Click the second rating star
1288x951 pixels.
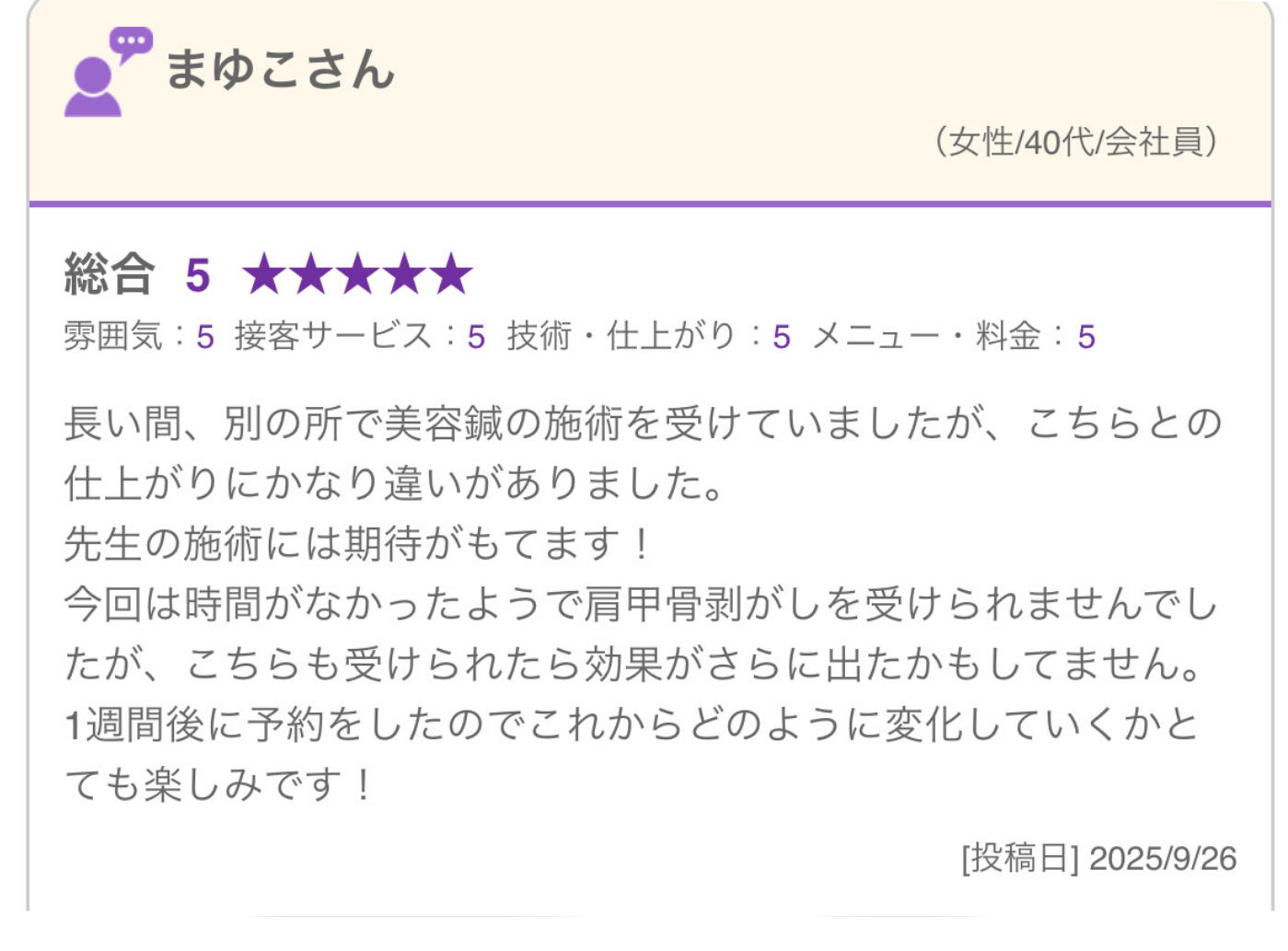click(x=311, y=274)
